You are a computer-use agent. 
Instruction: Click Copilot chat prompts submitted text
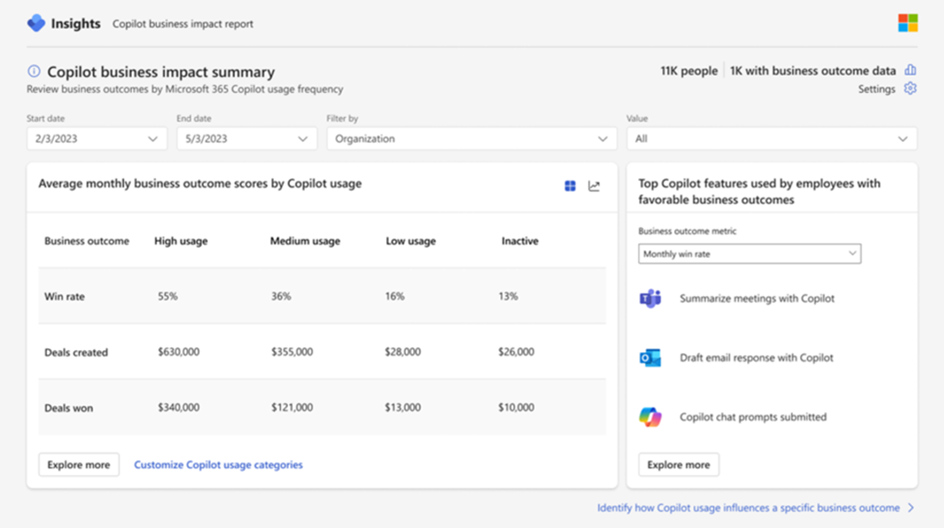click(753, 417)
